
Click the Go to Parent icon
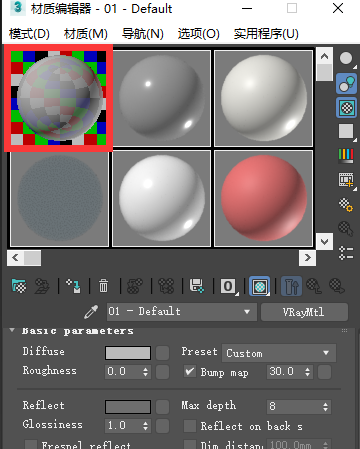point(314,286)
